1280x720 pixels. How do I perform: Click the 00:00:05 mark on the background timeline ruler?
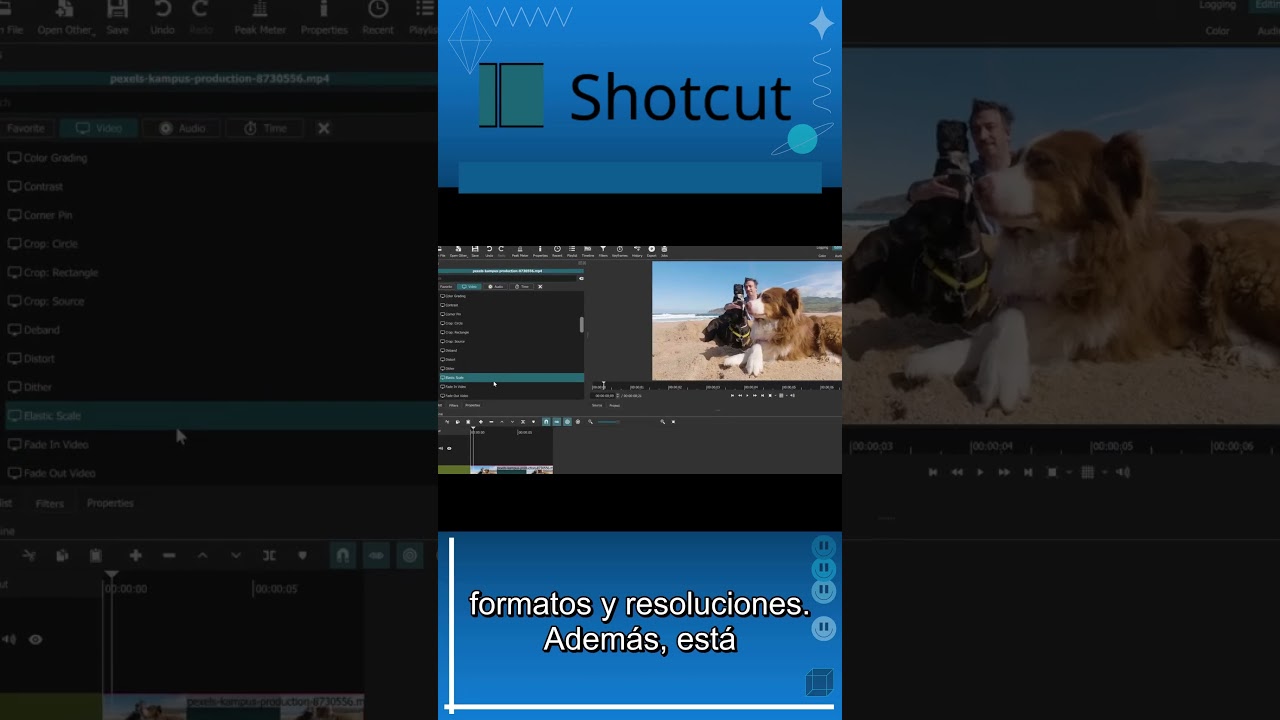click(275, 589)
